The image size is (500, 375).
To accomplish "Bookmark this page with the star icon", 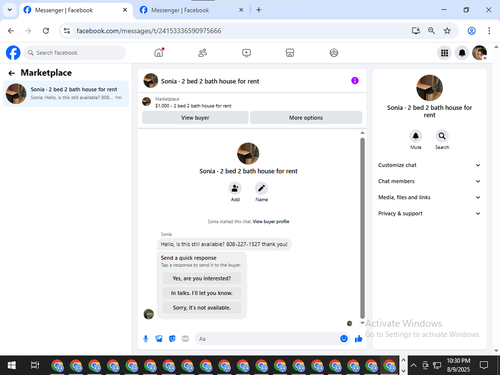I will pos(447,31).
